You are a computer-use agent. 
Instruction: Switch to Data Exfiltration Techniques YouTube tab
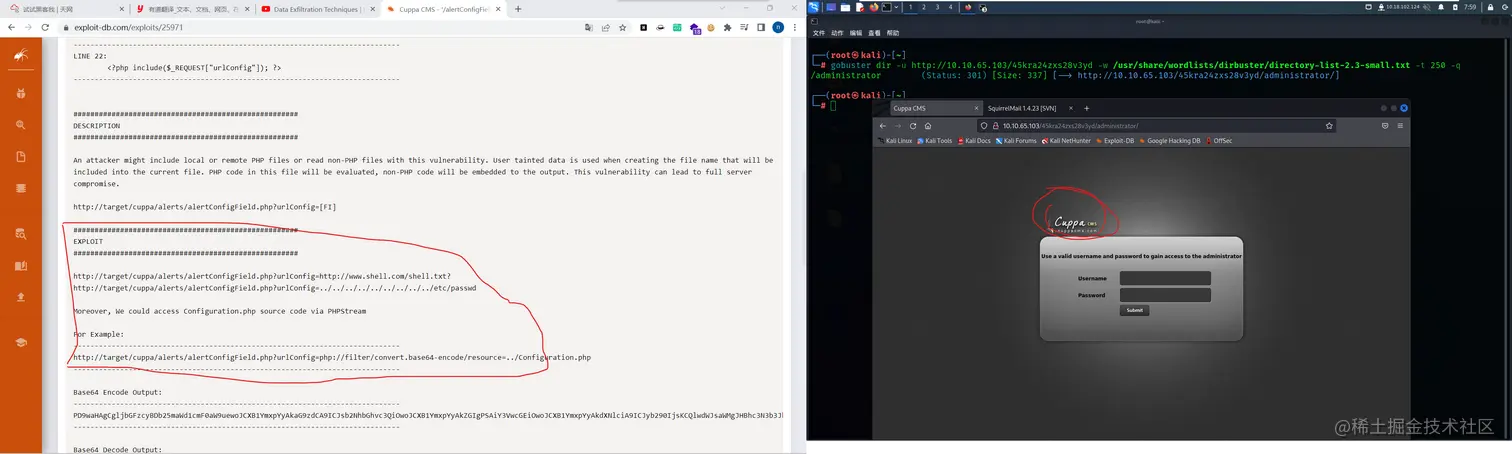318,9
